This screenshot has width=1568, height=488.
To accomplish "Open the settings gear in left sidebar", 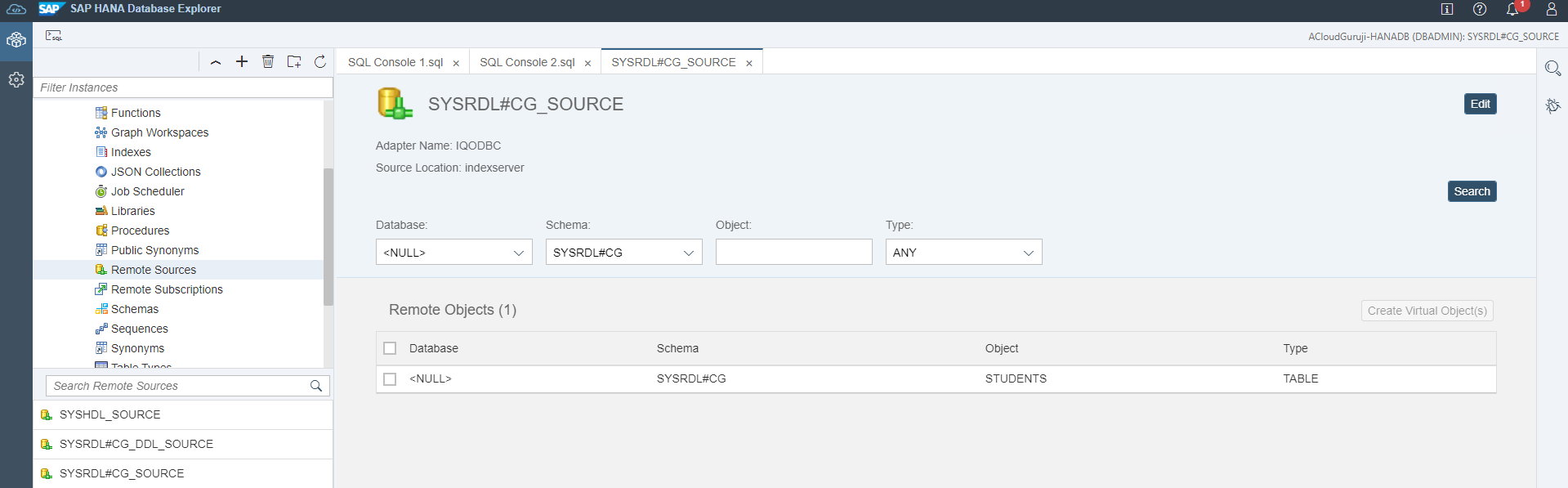I will (16, 79).
